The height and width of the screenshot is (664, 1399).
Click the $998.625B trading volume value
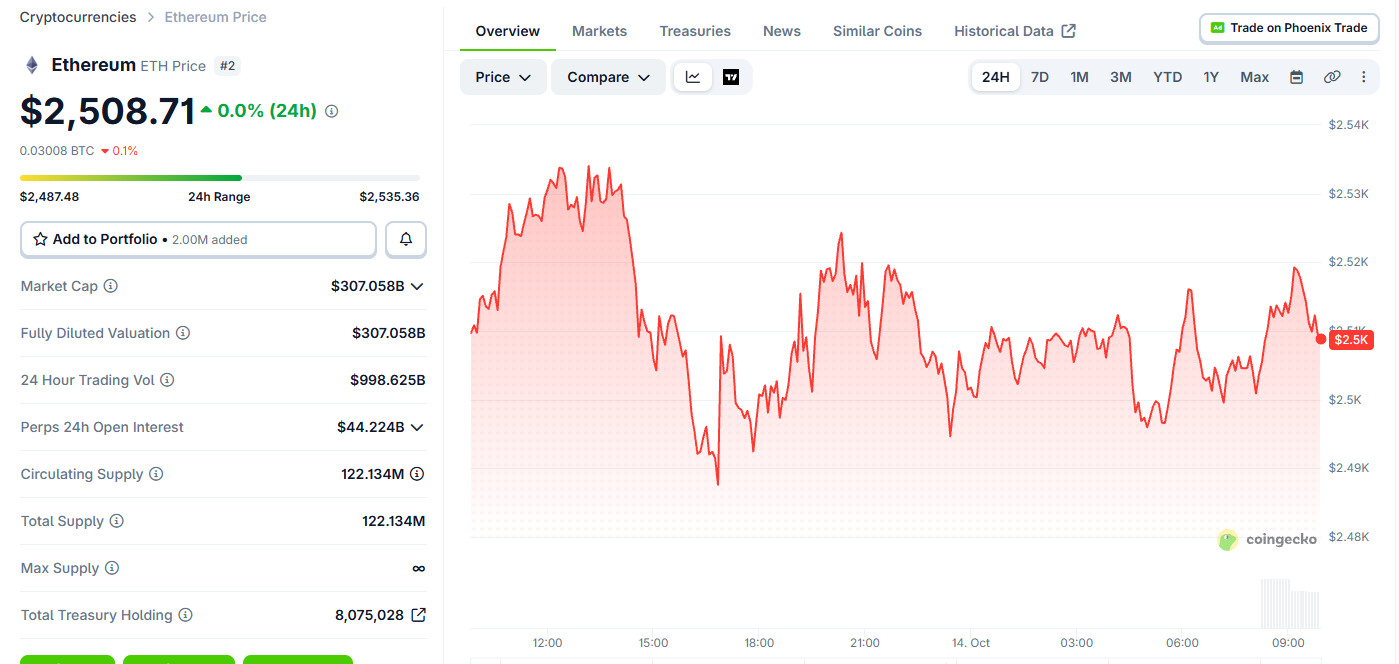click(x=388, y=380)
